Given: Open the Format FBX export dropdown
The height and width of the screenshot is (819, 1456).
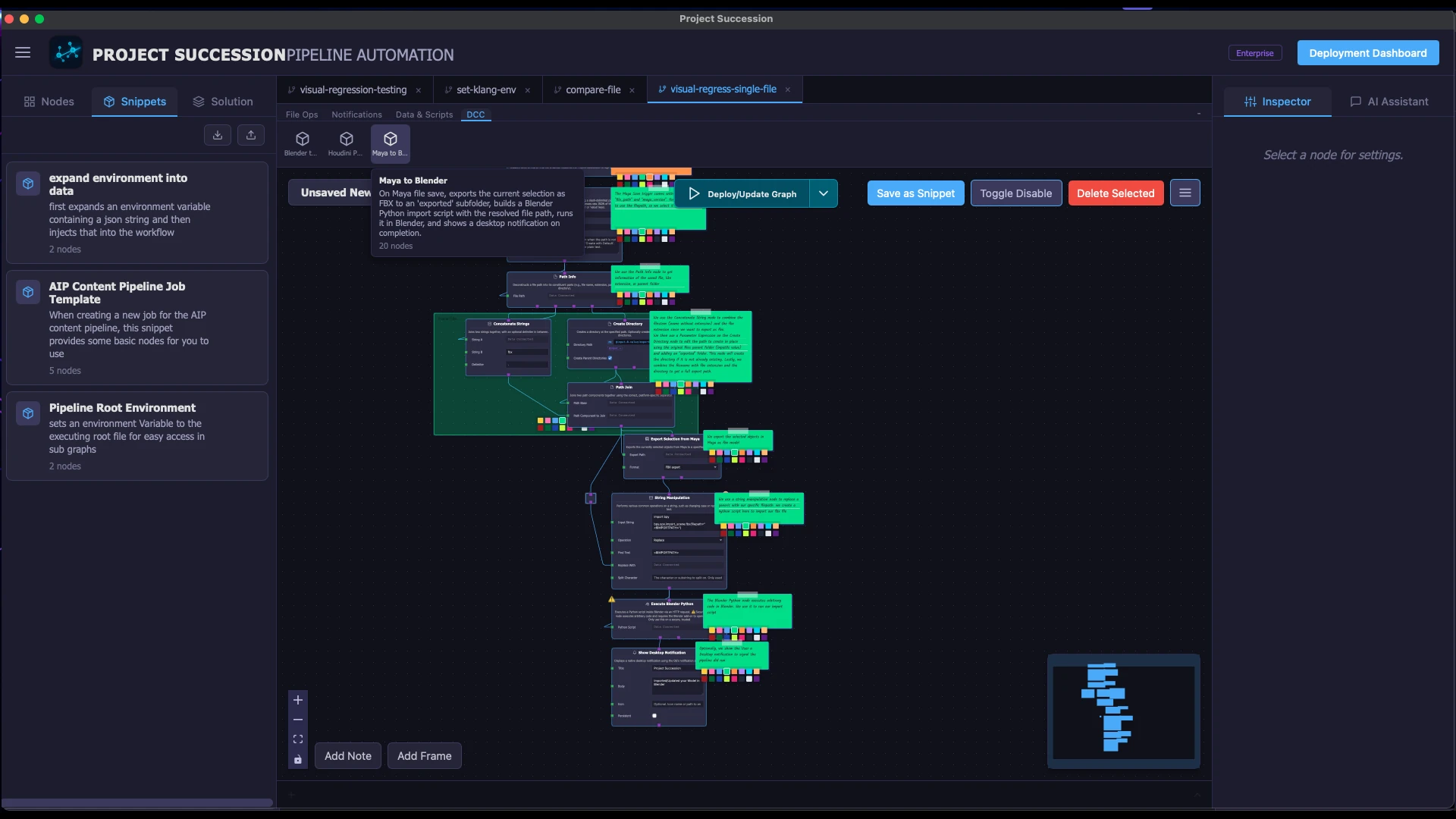Looking at the screenshot, I should pyautogui.click(x=691, y=467).
